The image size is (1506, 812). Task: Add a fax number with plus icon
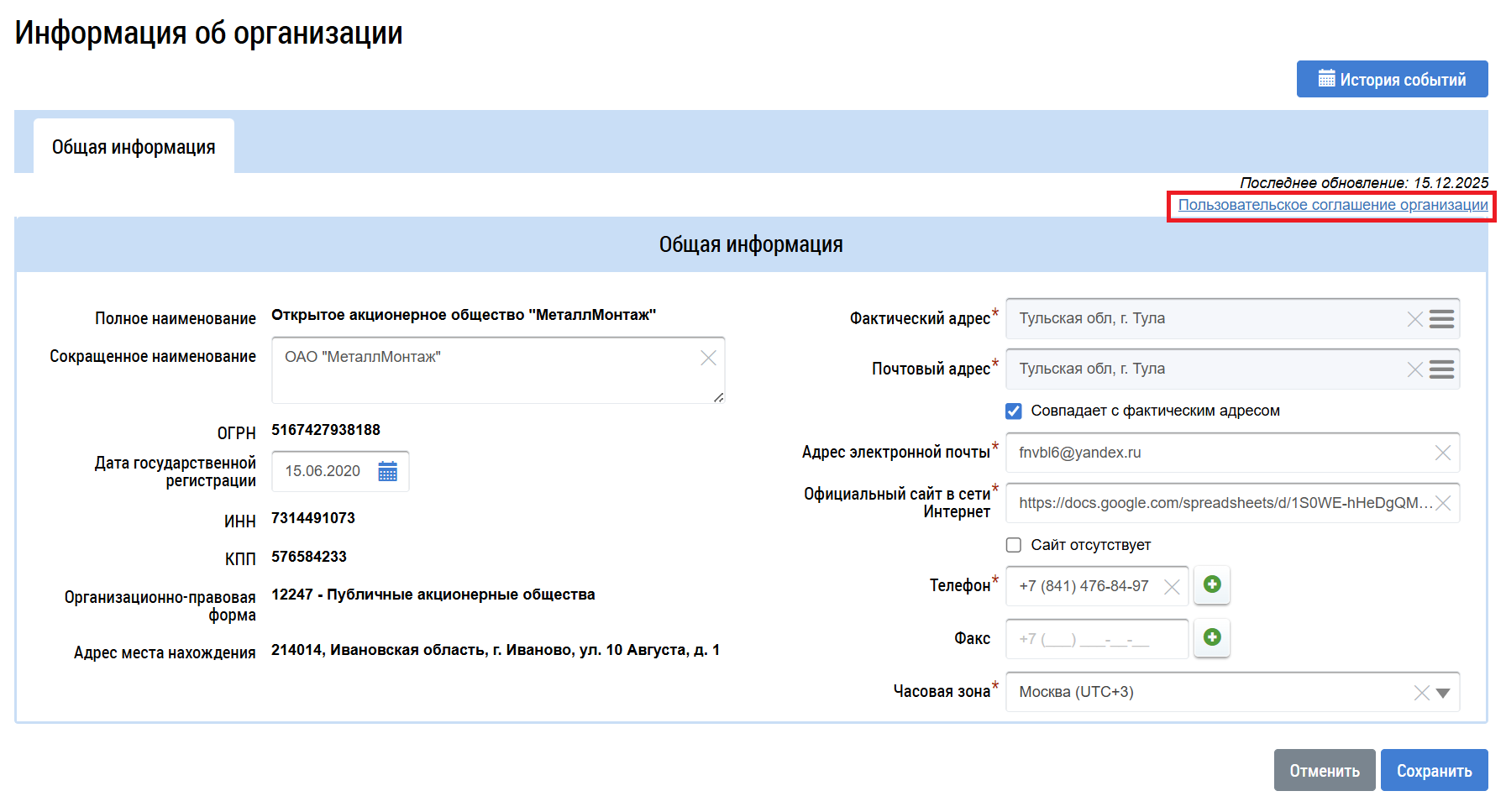click(1211, 637)
